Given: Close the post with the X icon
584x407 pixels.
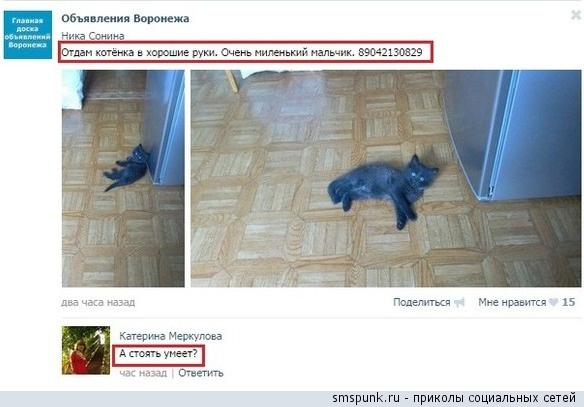Looking at the screenshot, I should 576,15.
